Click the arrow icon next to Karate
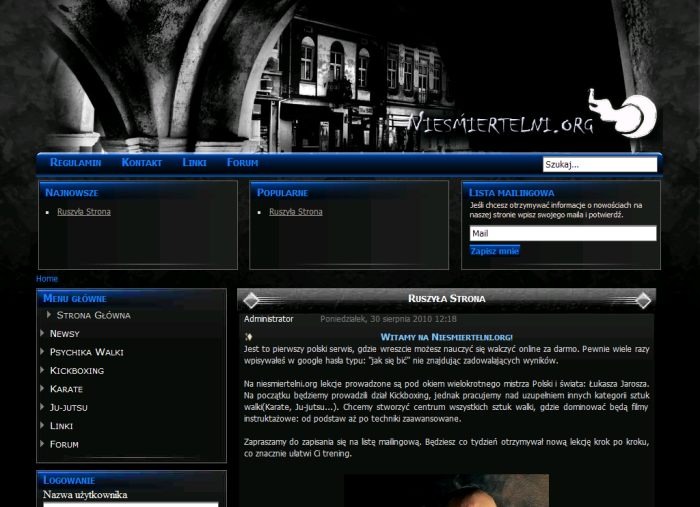The width and height of the screenshot is (700, 507). 42,388
